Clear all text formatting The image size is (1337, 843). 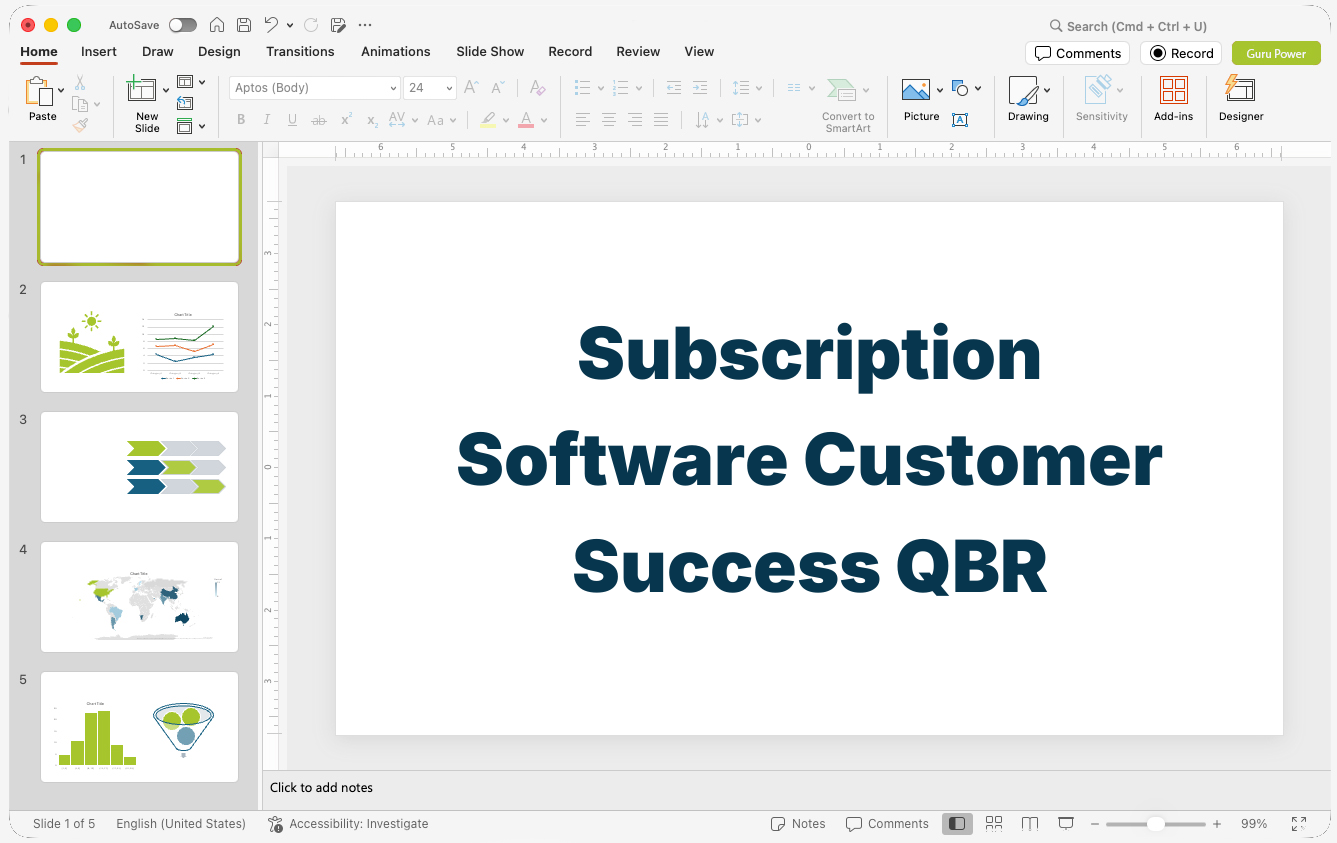tap(538, 88)
